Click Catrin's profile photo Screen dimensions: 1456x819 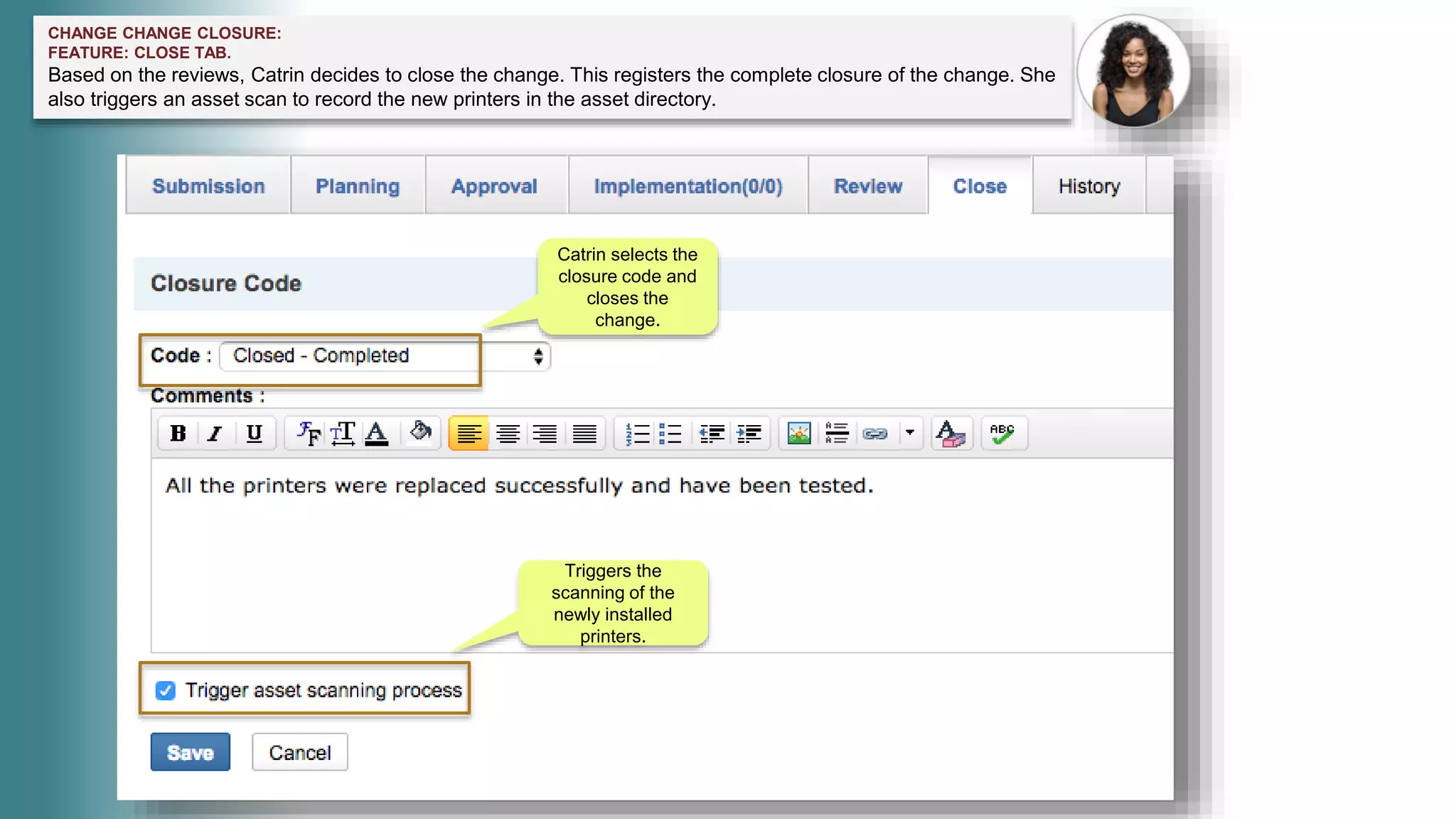click(x=1133, y=70)
